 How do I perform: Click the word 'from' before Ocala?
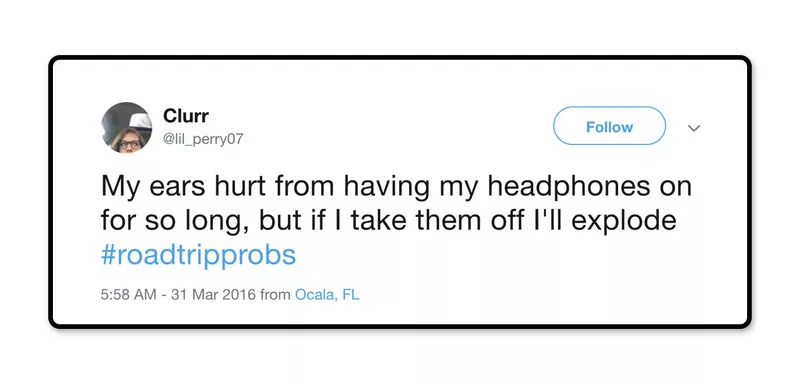pyautogui.click(x=275, y=294)
